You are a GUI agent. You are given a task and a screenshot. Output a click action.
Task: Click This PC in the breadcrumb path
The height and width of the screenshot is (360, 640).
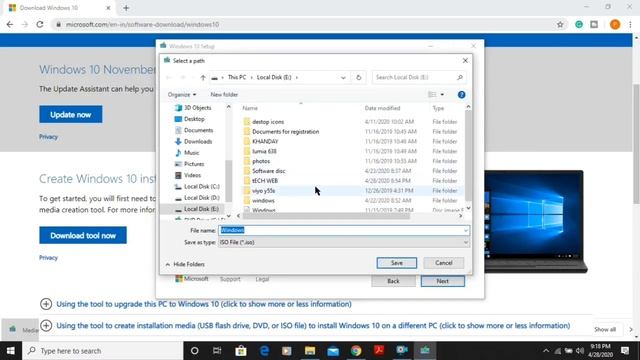click(x=237, y=78)
